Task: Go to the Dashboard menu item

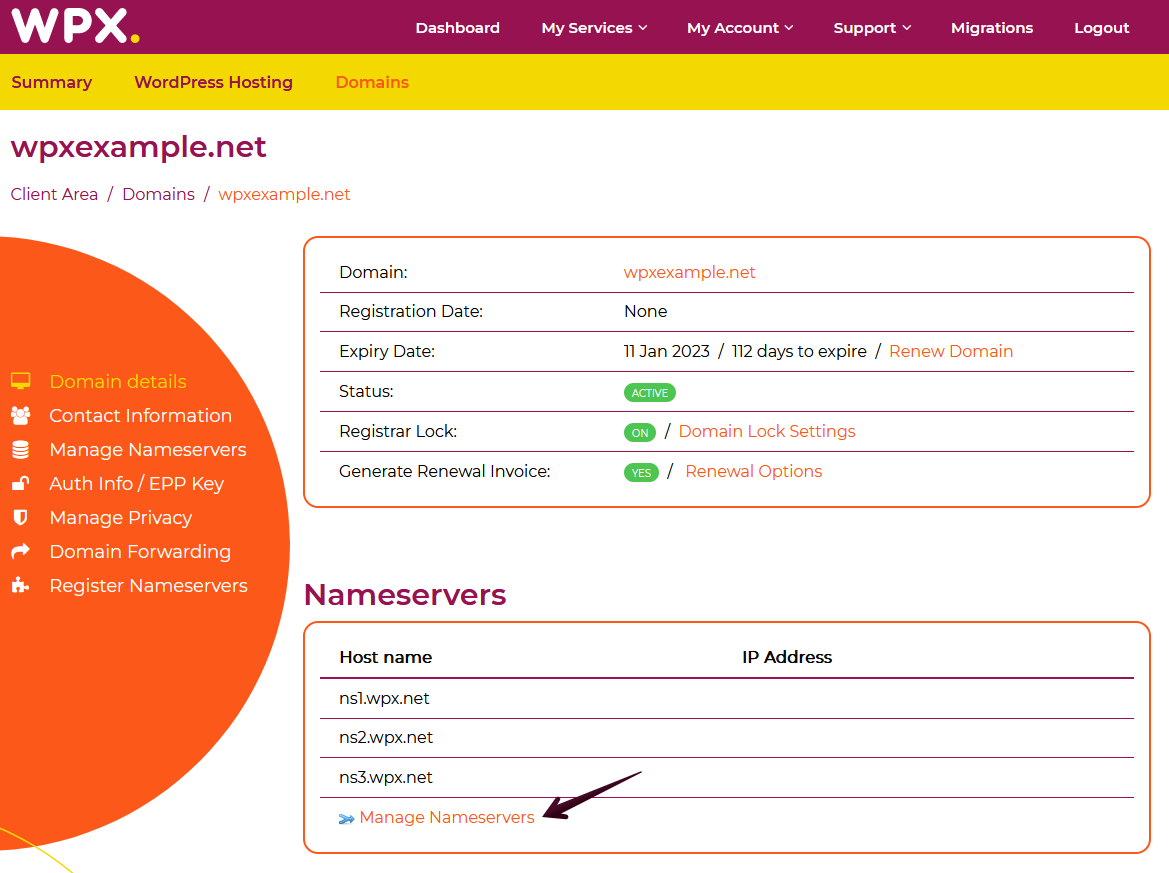Action: pos(457,28)
